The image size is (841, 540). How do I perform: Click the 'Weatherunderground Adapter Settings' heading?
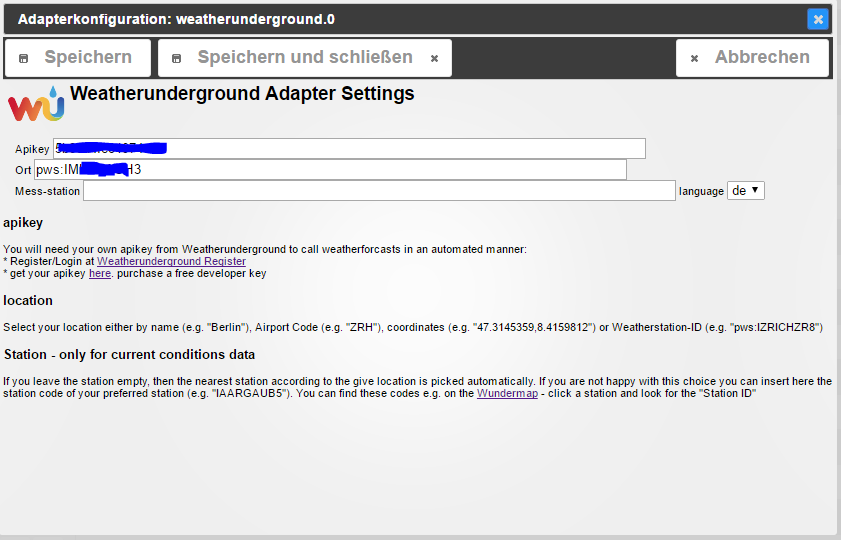tap(242, 93)
